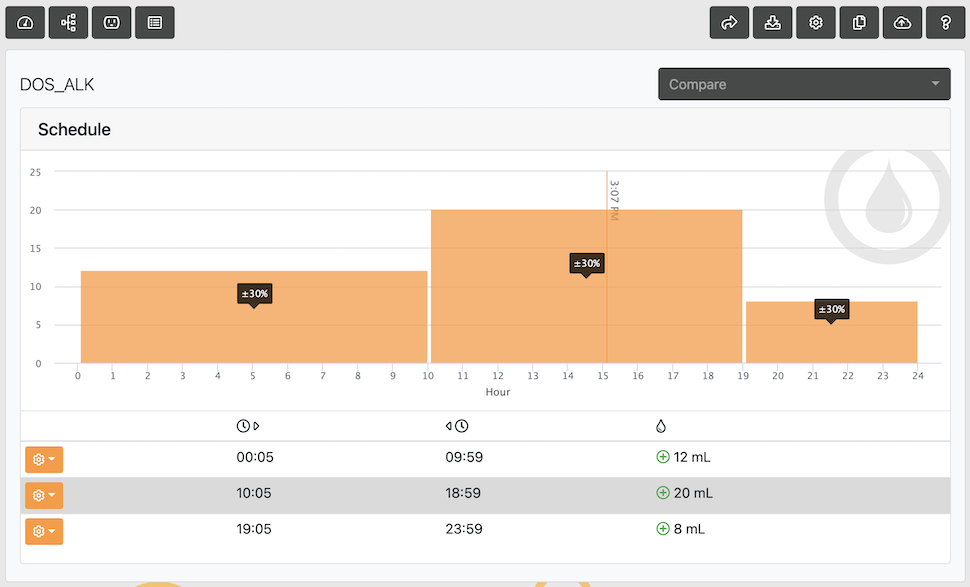Screen dimensions: 970x587
Task: Expand gear menu for 00:05 schedule row
Action: [44, 459]
